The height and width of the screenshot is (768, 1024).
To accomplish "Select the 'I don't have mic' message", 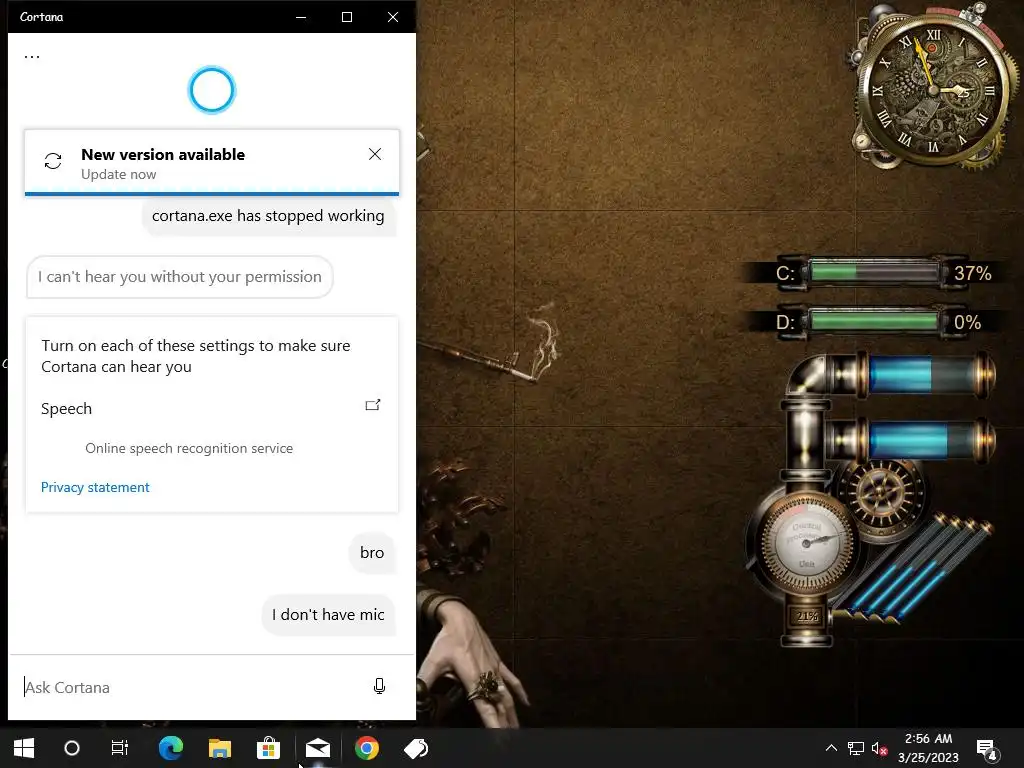I will coord(328,615).
